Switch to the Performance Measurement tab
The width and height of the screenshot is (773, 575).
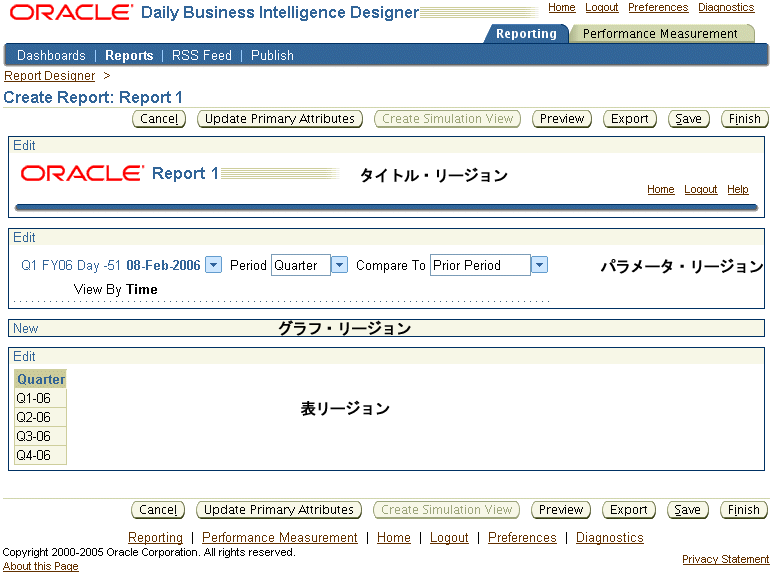(x=660, y=34)
